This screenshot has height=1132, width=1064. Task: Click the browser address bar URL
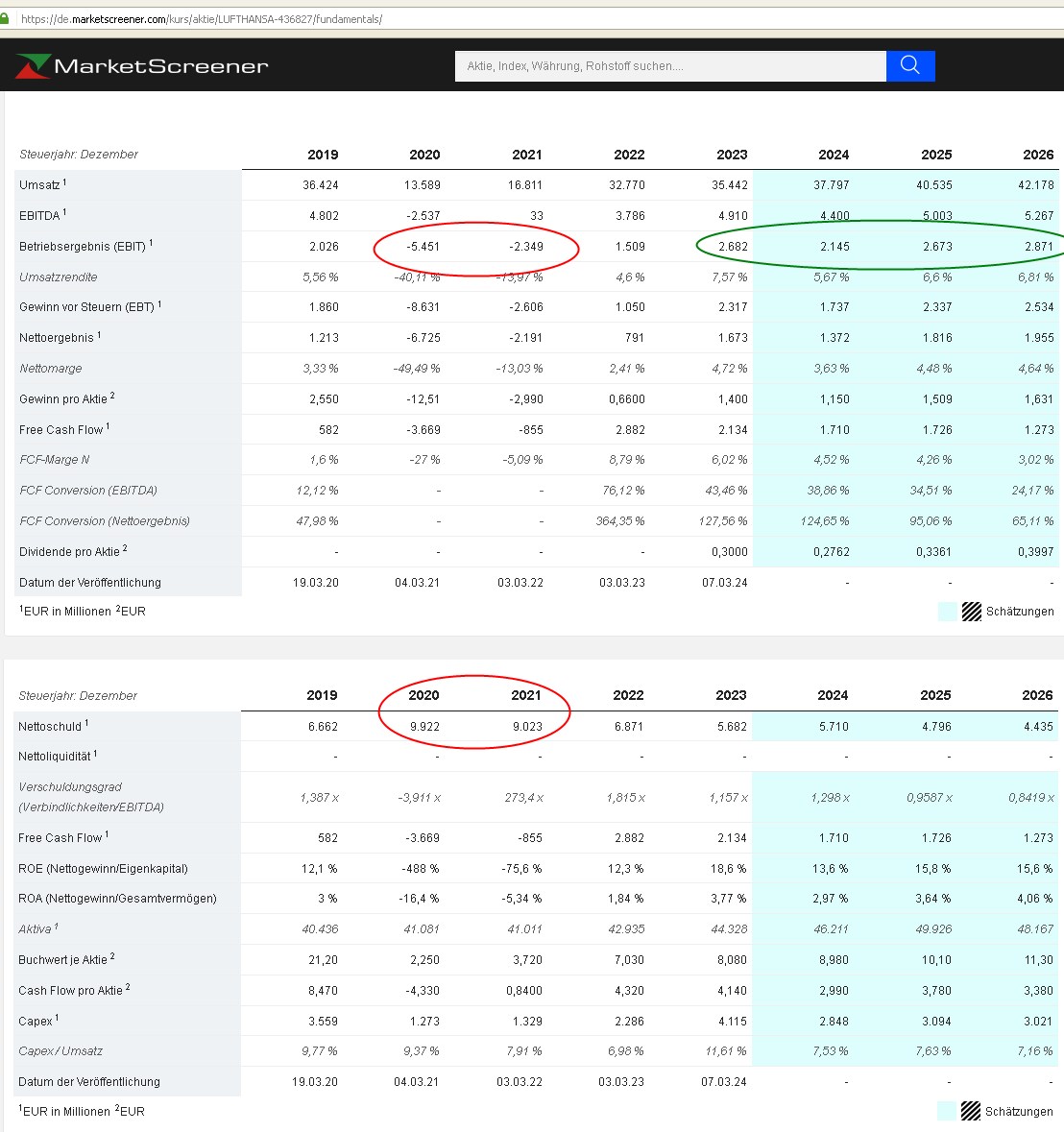192,17
